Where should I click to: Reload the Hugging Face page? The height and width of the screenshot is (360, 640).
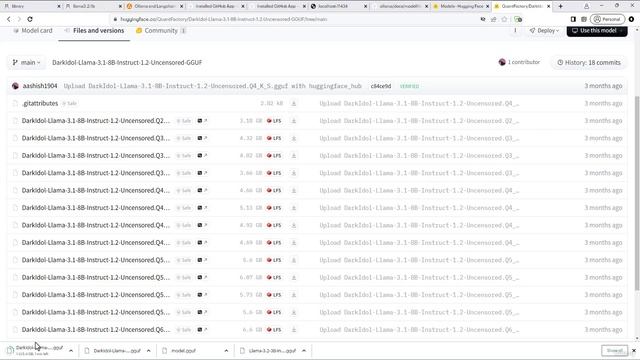[30, 19]
